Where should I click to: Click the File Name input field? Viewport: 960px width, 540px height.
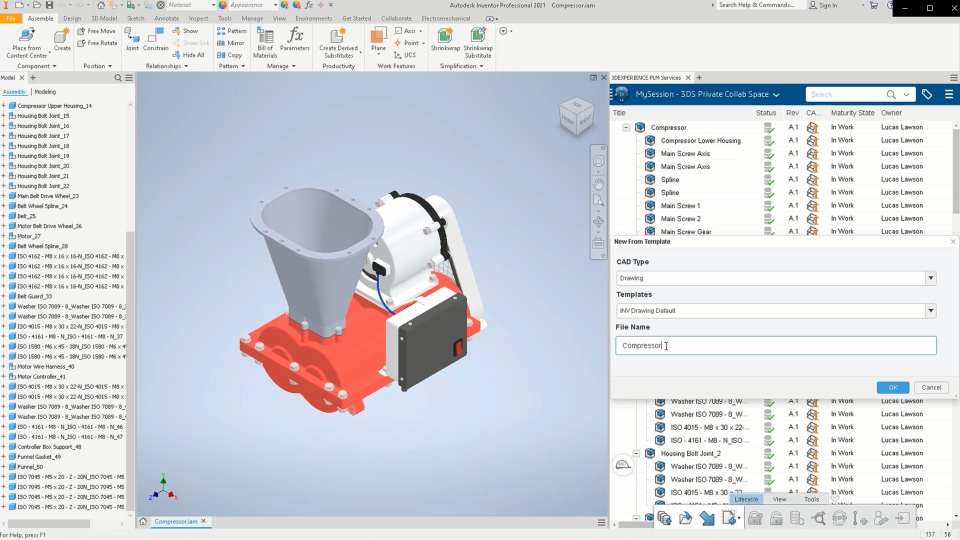point(776,345)
